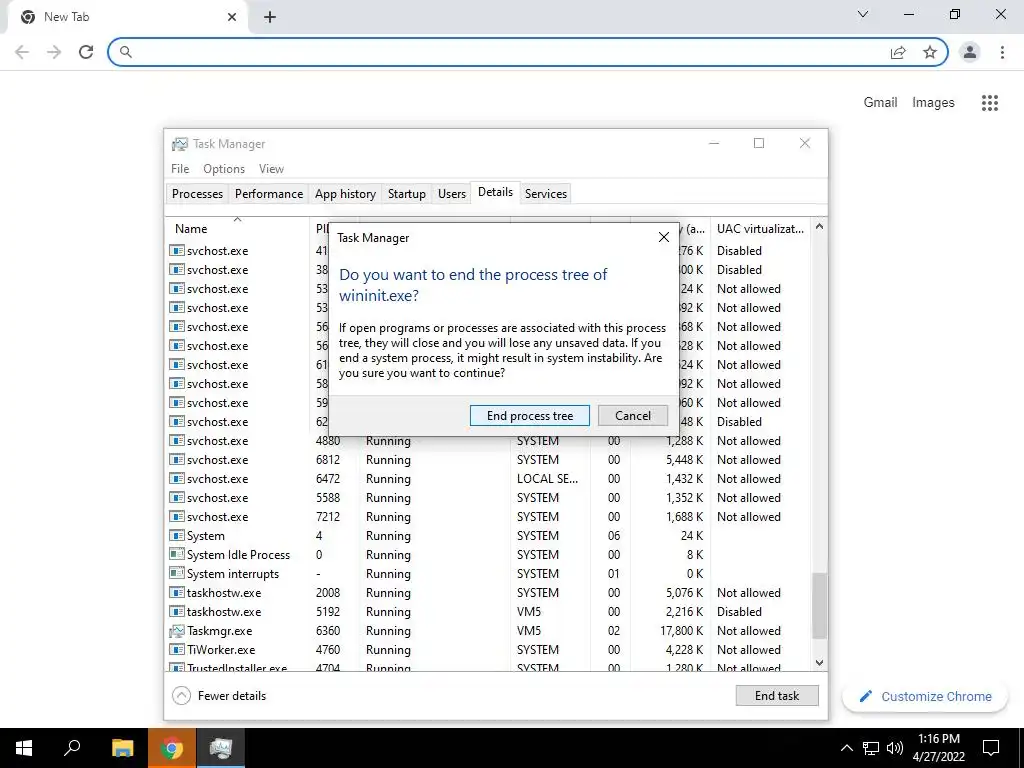The width and height of the screenshot is (1024, 768).
Task: Click the process list scrollbar thumb
Action: click(819, 606)
